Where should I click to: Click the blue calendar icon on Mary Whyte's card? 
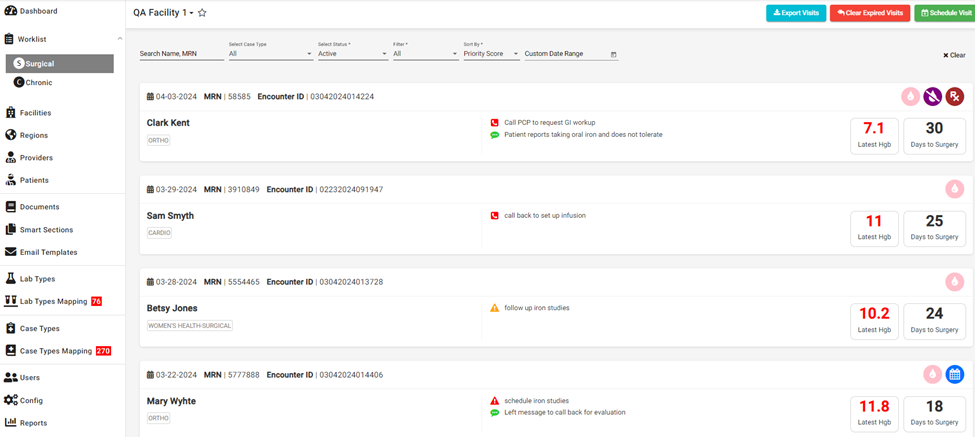pyautogui.click(x=955, y=374)
